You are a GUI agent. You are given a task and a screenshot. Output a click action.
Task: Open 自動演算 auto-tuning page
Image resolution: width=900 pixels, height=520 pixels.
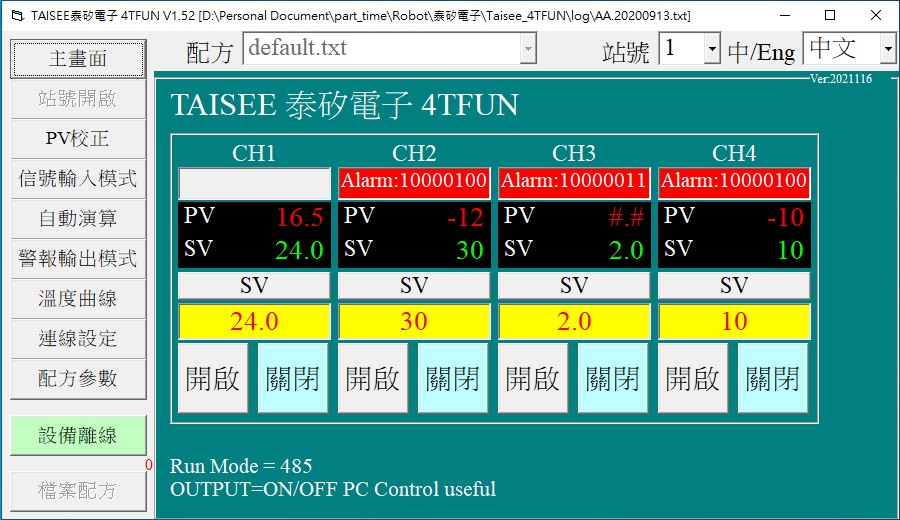point(77,219)
